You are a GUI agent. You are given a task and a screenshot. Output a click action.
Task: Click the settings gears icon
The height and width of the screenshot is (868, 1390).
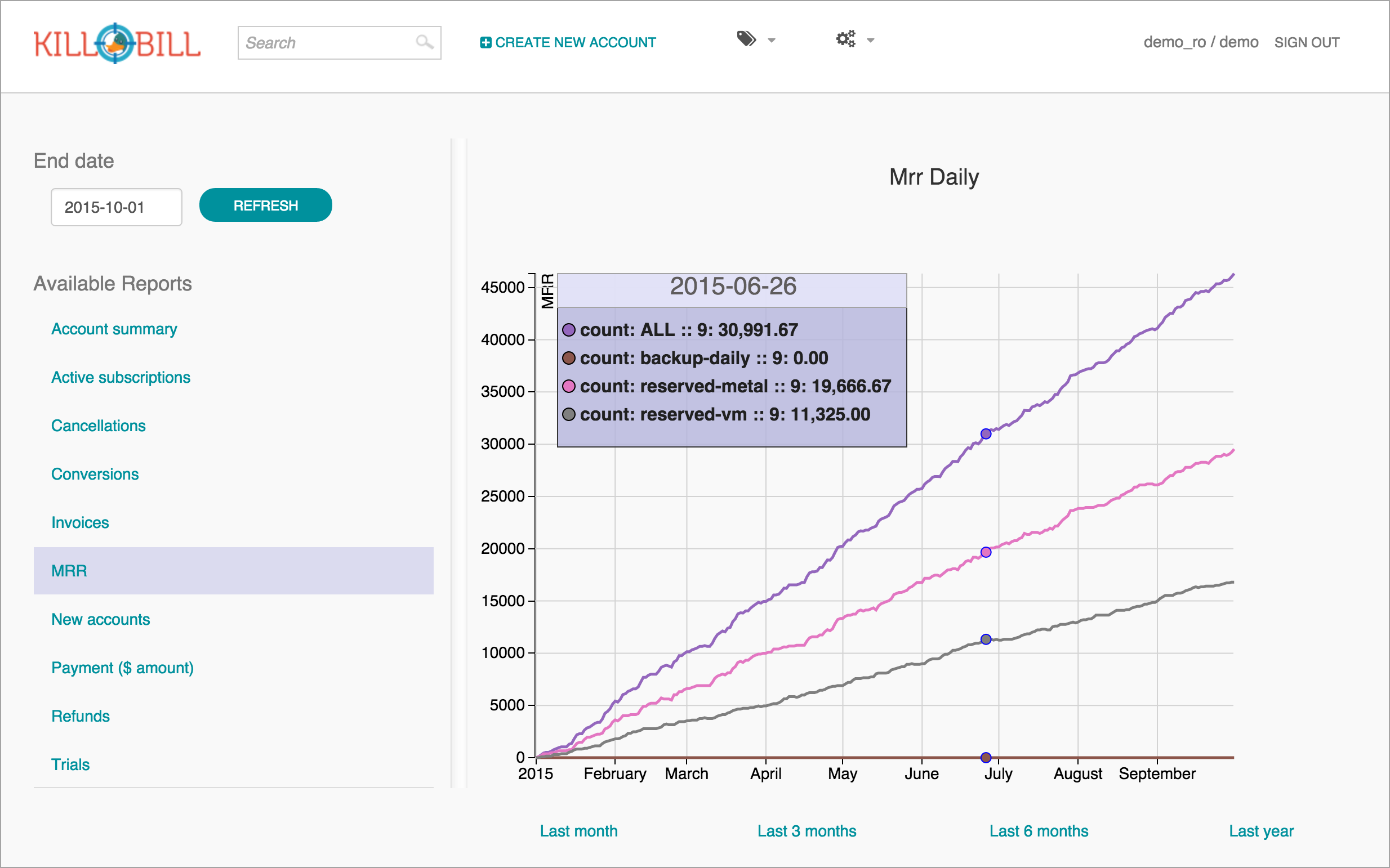tap(845, 39)
